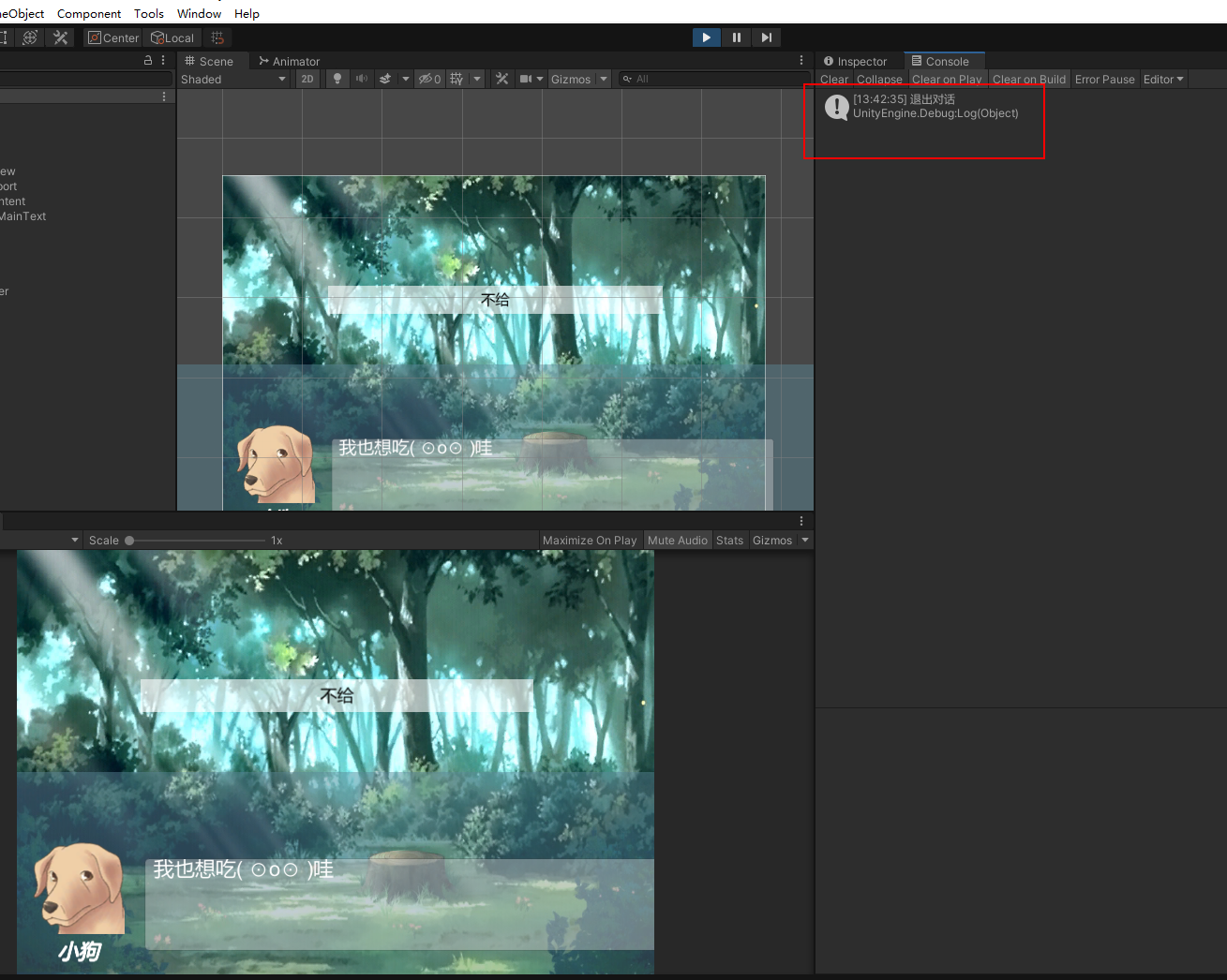
Task: Toggle scene audio speaker icon
Action: point(361,80)
